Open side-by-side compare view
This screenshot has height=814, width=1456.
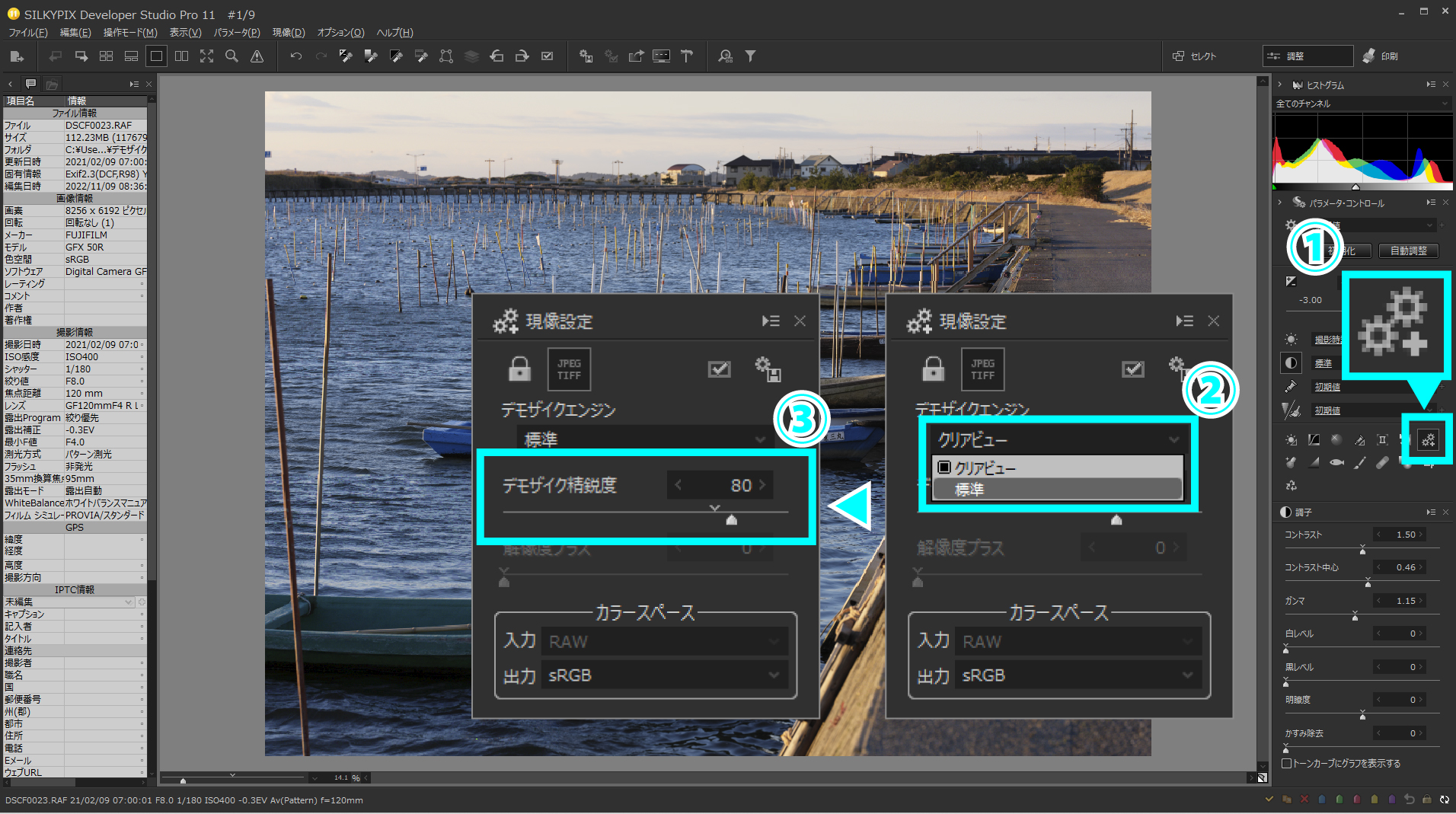pos(181,56)
